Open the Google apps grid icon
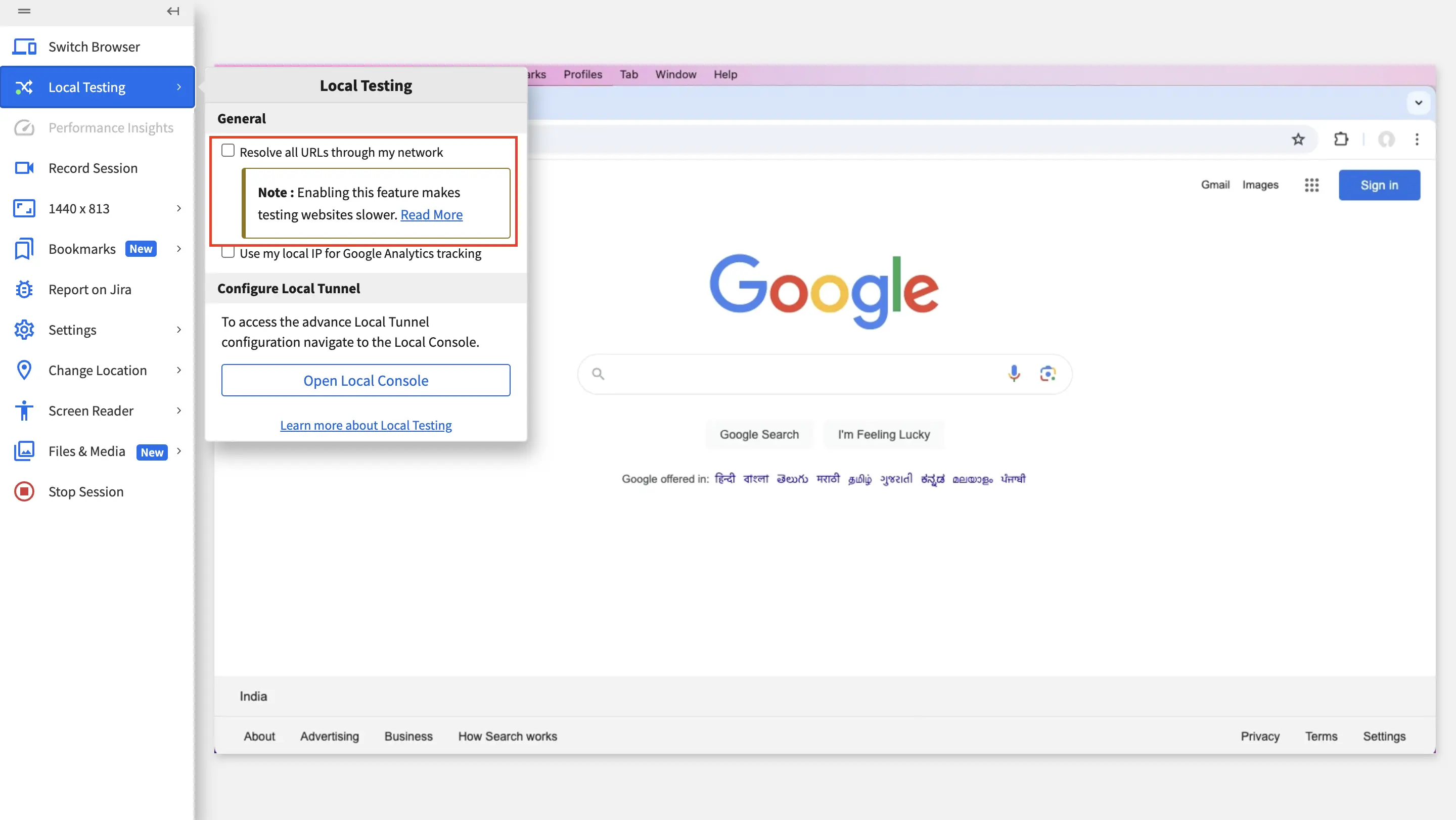Image resolution: width=1456 pixels, height=820 pixels. tap(1312, 185)
